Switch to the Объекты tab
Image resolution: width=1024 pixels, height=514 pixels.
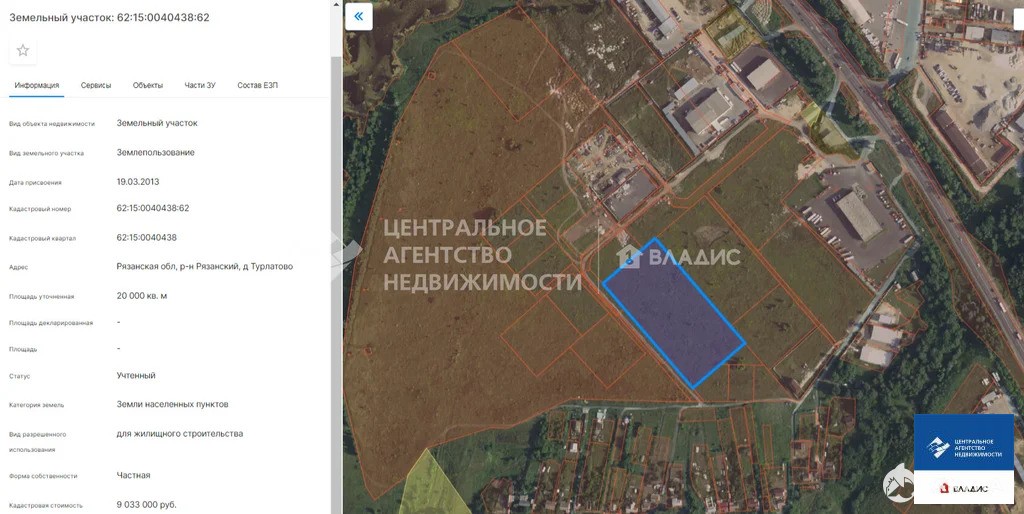pyautogui.click(x=148, y=86)
